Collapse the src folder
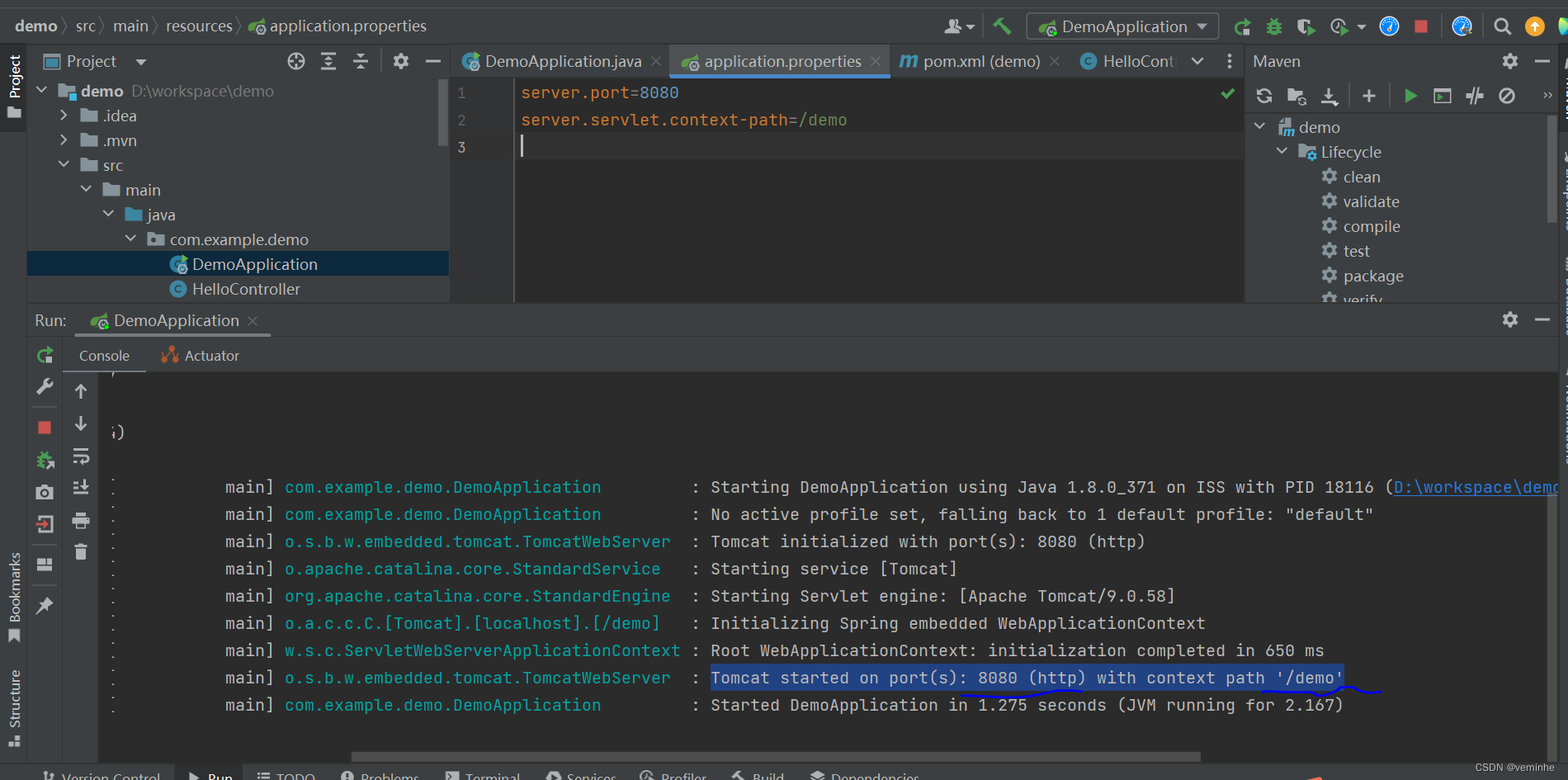The height and width of the screenshot is (780, 1568). 64,165
